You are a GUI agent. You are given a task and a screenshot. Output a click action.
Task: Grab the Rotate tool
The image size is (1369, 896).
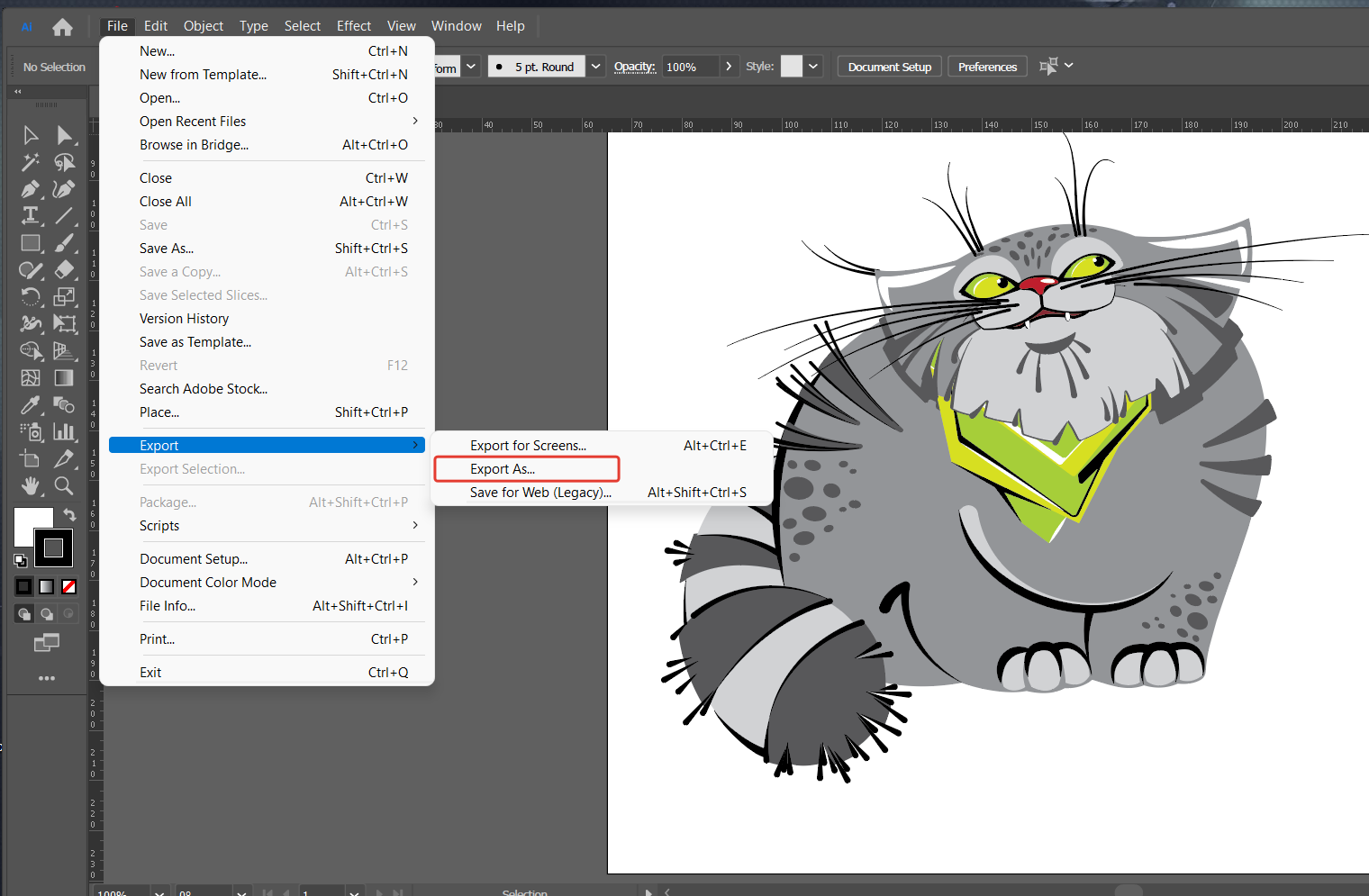30,296
